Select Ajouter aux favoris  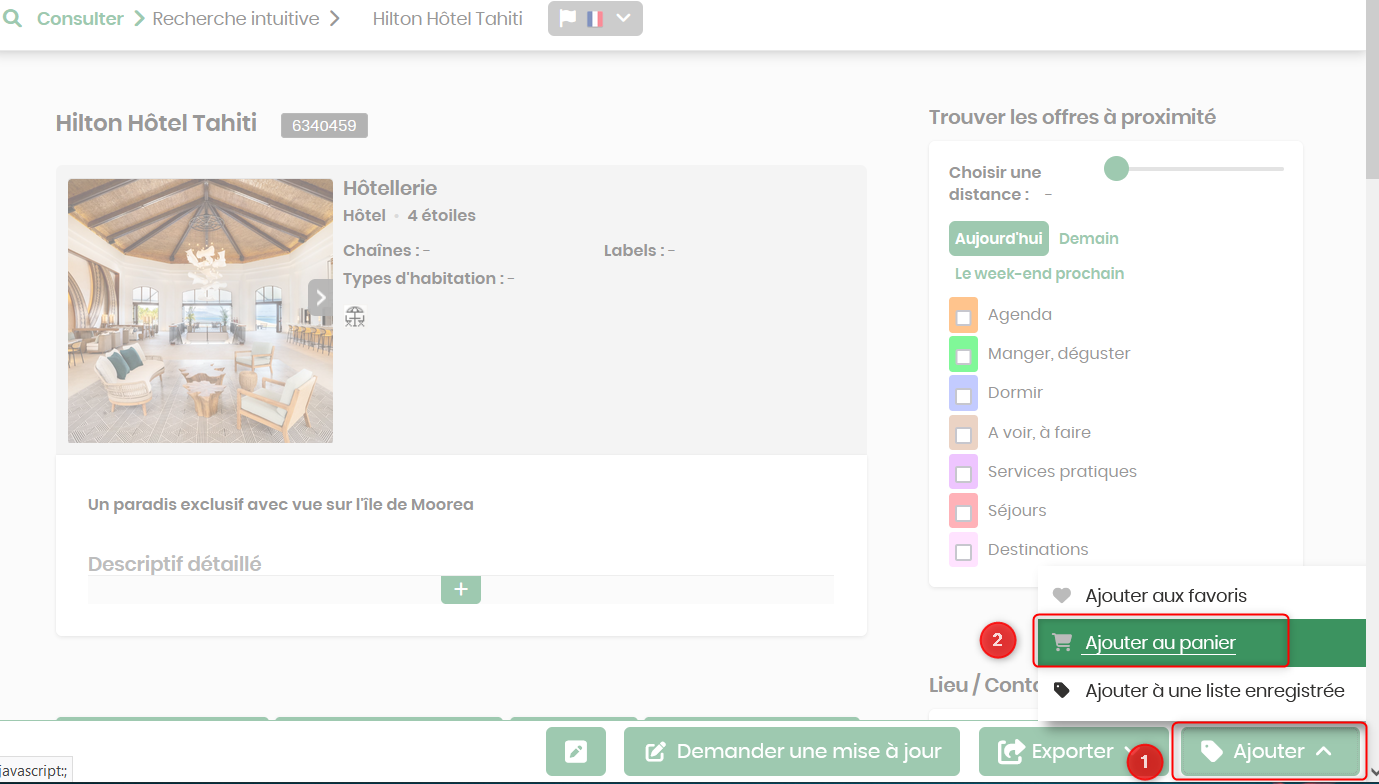(x=1202, y=596)
